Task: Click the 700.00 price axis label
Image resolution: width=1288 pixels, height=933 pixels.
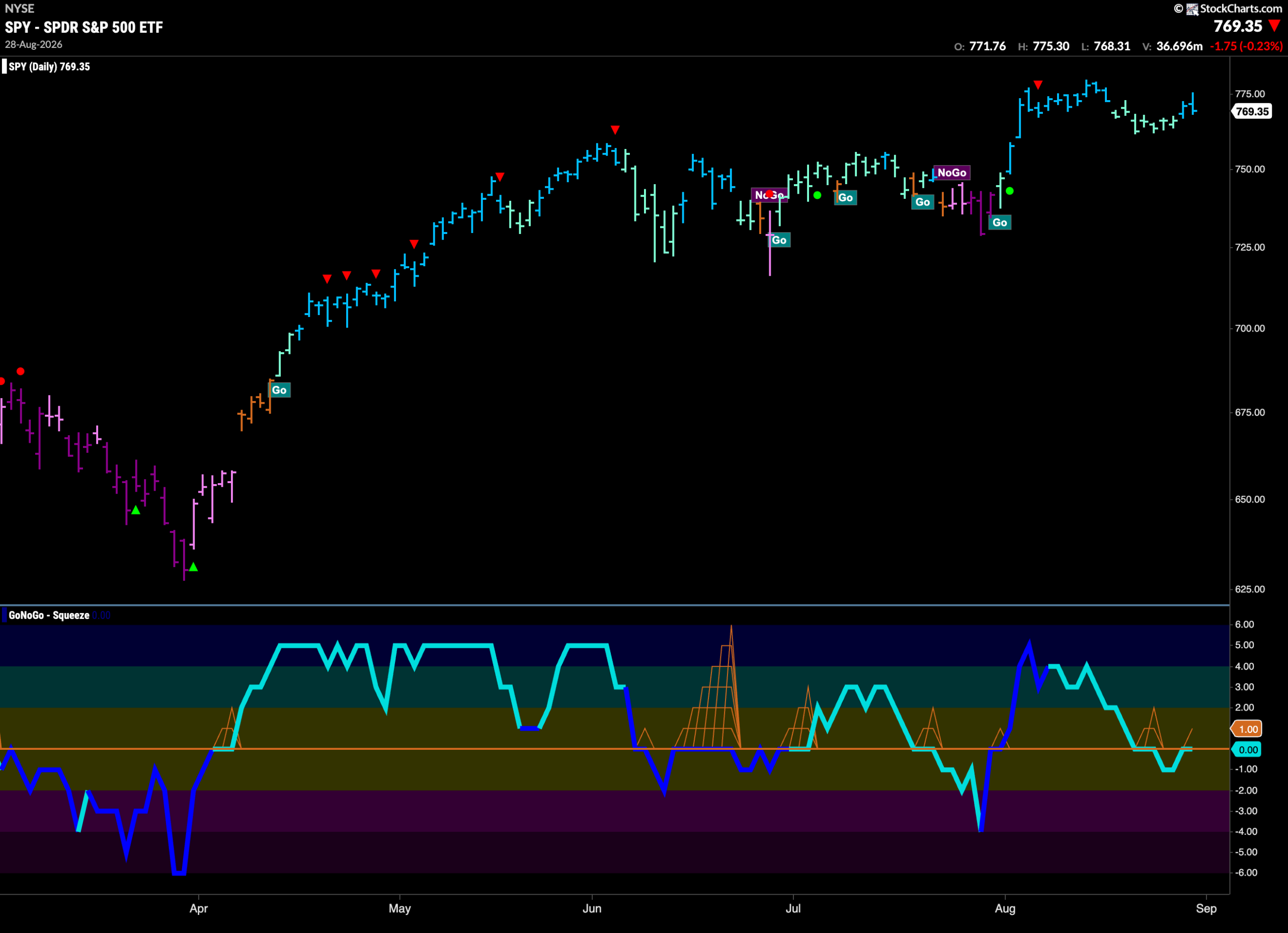Action: click(x=1250, y=328)
